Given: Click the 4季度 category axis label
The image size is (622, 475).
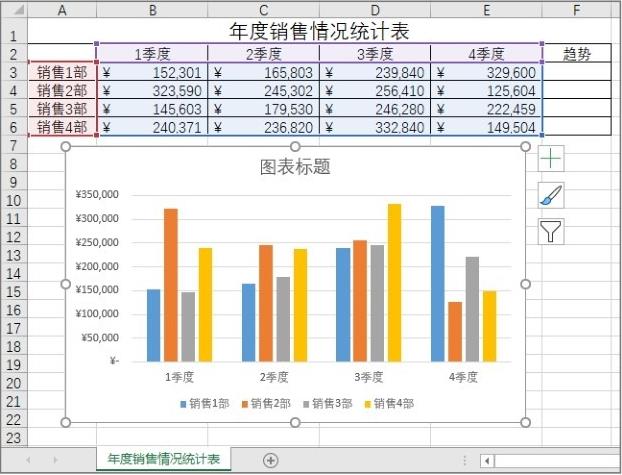Looking at the screenshot, I should 463,377.
